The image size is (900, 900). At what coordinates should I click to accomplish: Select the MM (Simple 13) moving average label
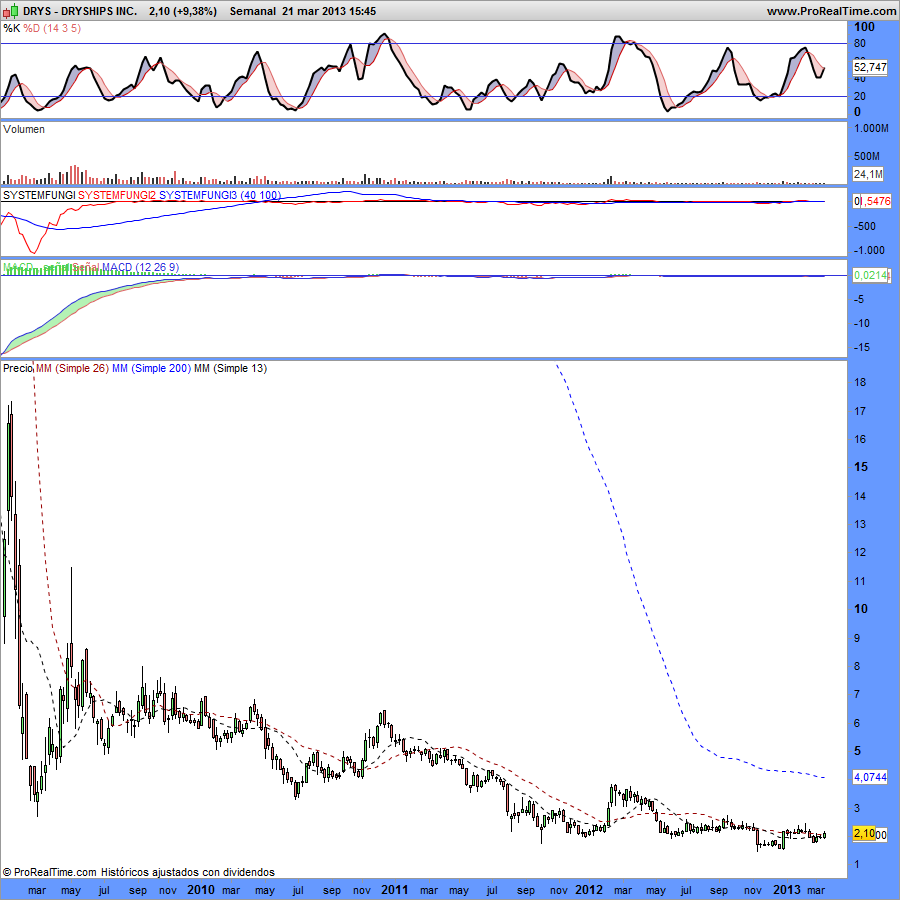click(x=231, y=368)
